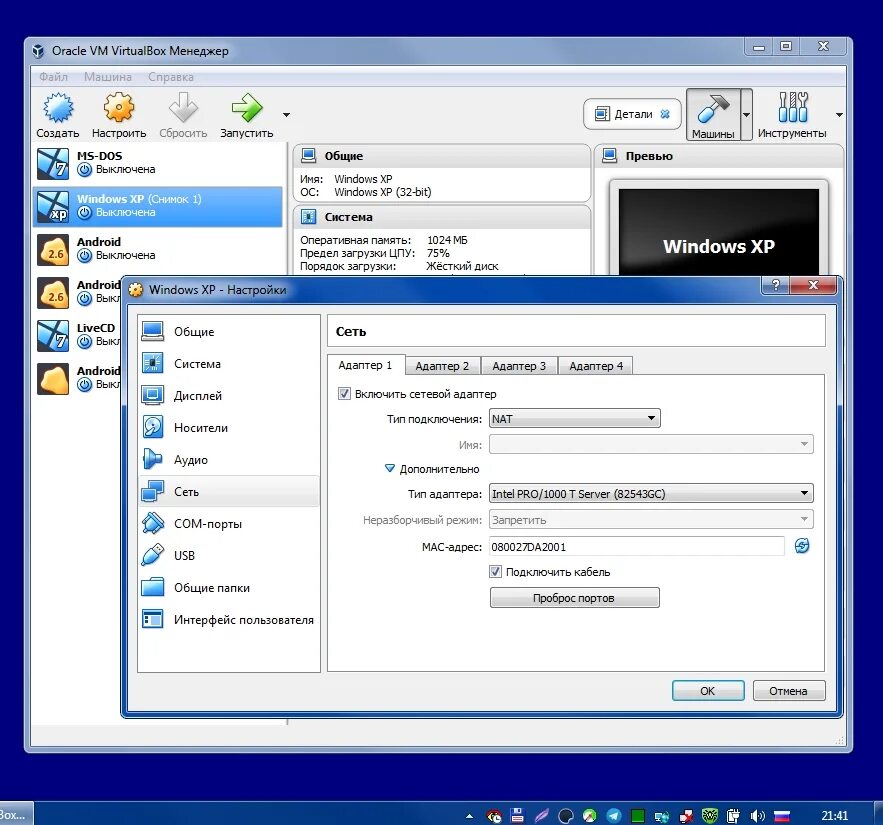This screenshot has width=883, height=825.
Task: Open the Справка menu
Action: [x=171, y=77]
